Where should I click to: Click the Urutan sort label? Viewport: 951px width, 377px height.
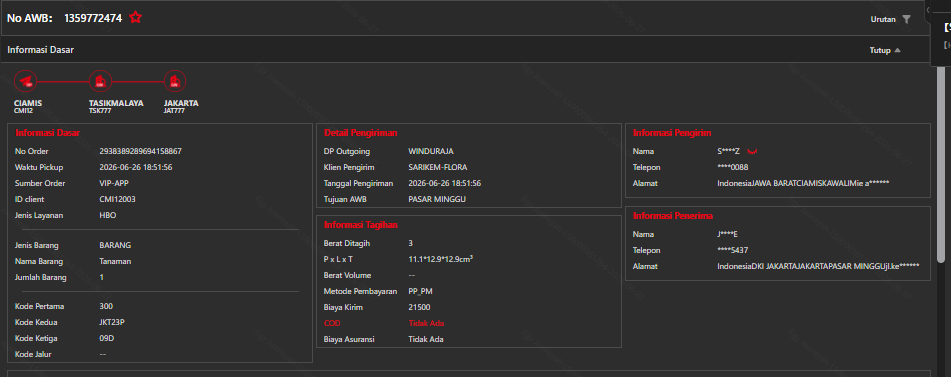tap(883, 19)
